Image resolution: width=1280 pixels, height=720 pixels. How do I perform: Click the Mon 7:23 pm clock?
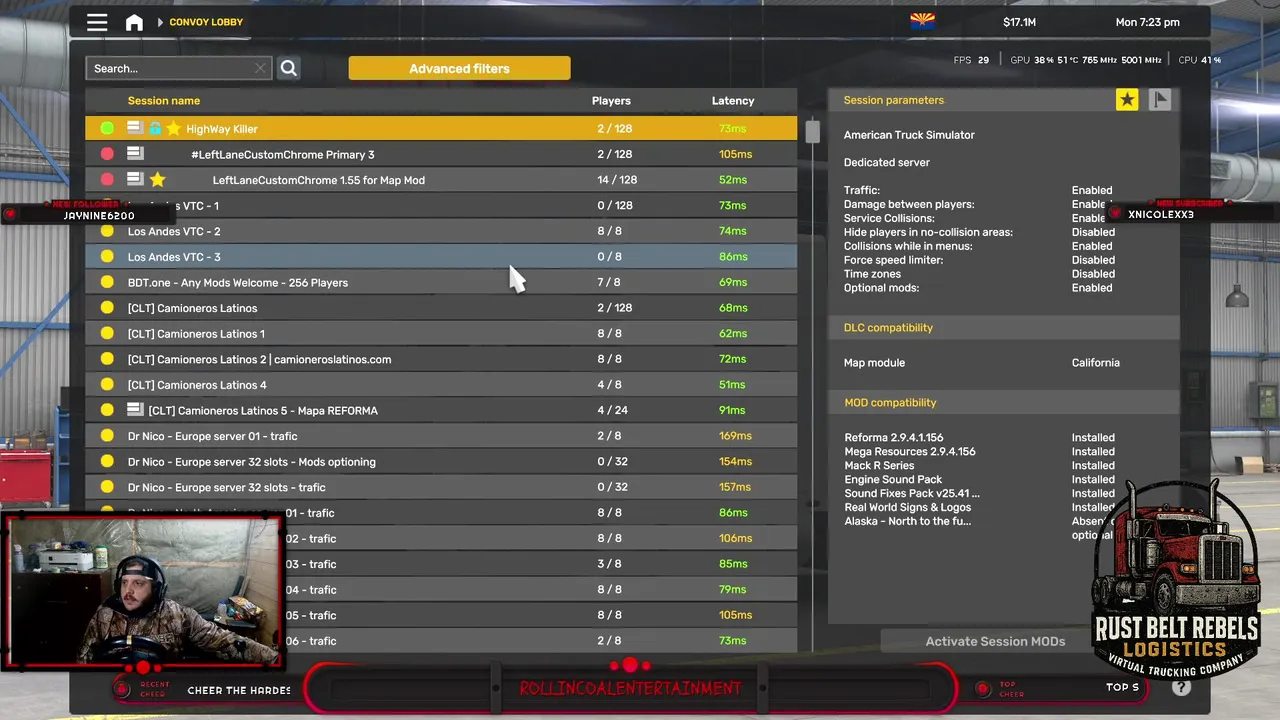(x=1147, y=22)
